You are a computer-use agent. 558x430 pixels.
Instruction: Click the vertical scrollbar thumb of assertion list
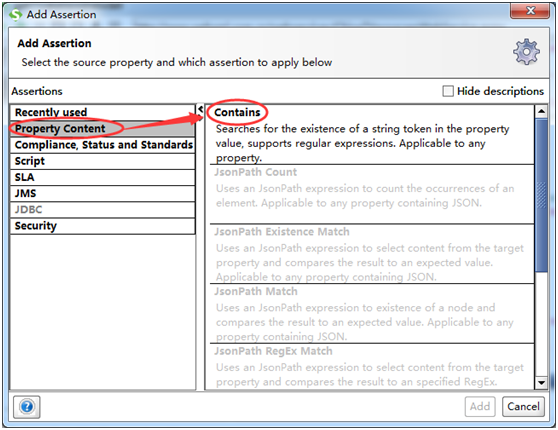click(541, 195)
